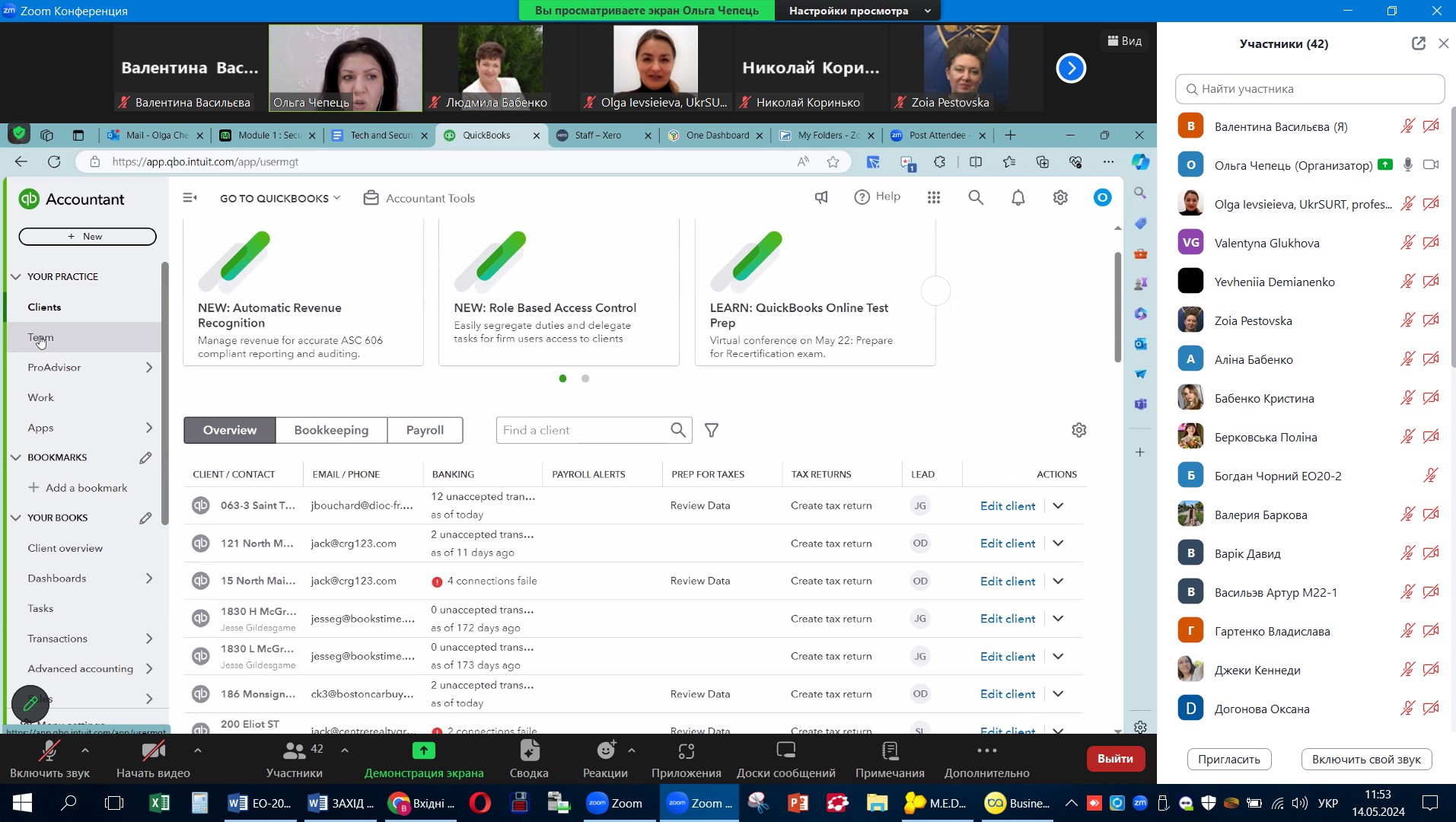Viewport: 1456px width, 822px height.
Task: Open the Участники panel button in Zoom
Action: (x=295, y=760)
